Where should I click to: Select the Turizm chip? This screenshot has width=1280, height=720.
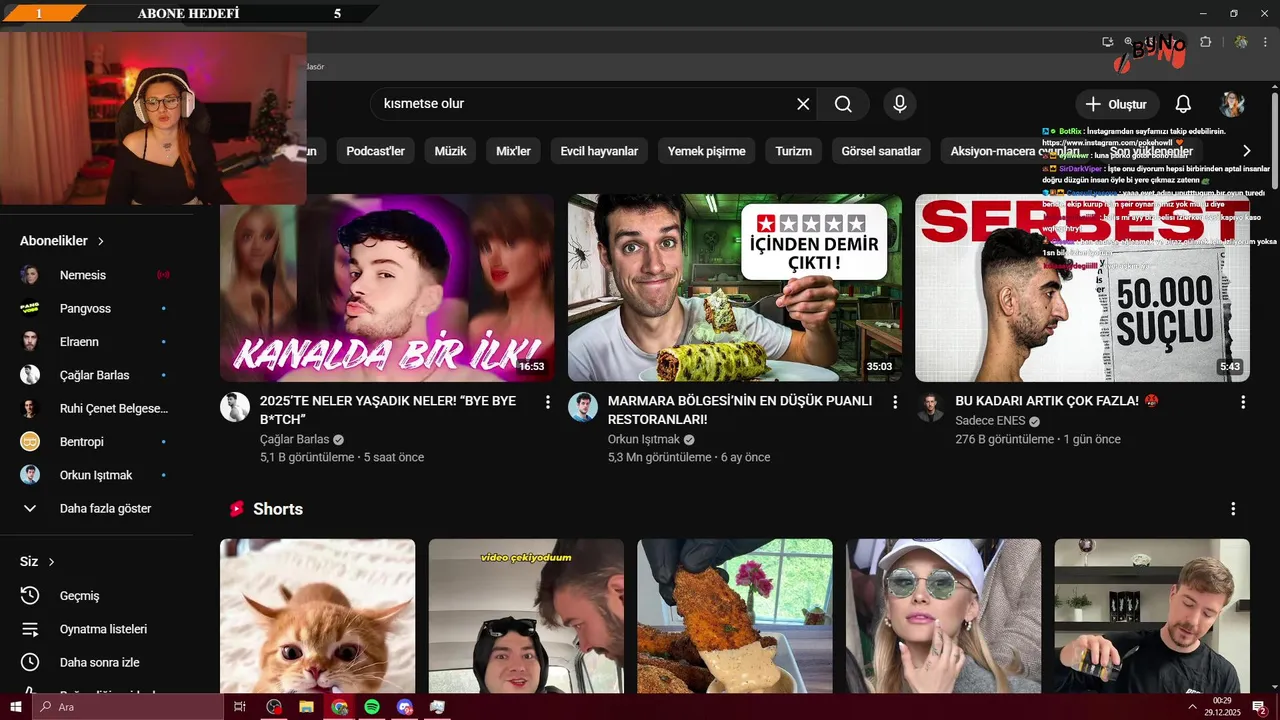tap(793, 151)
